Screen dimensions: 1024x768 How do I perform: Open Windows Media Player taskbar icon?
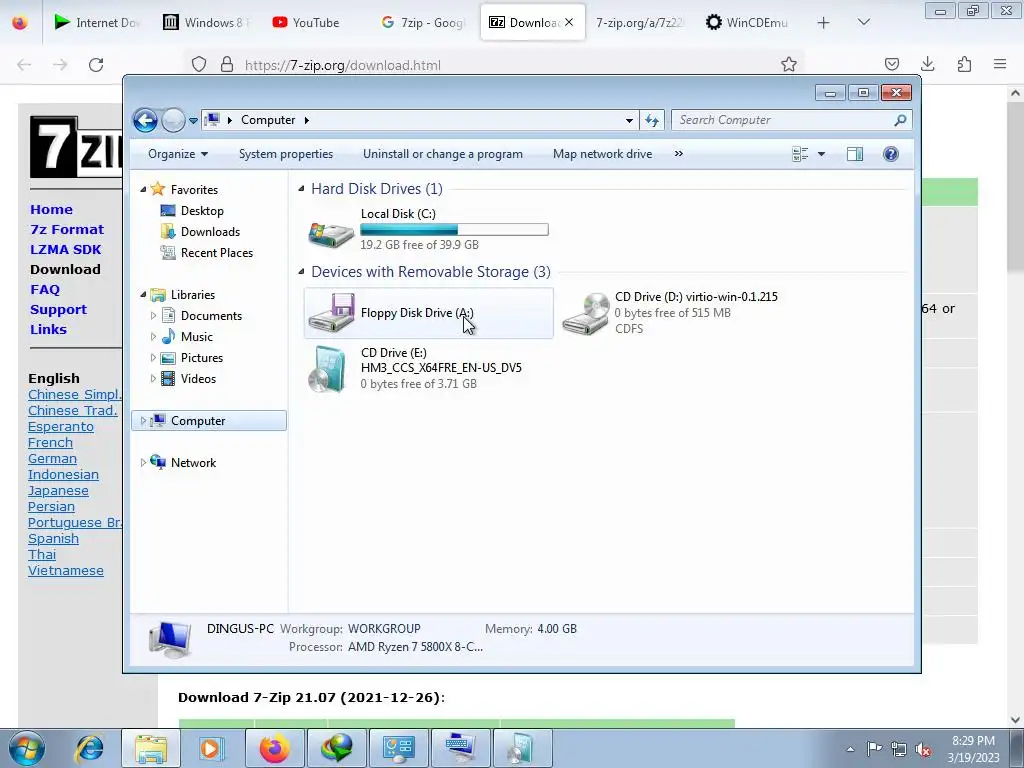coord(212,748)
